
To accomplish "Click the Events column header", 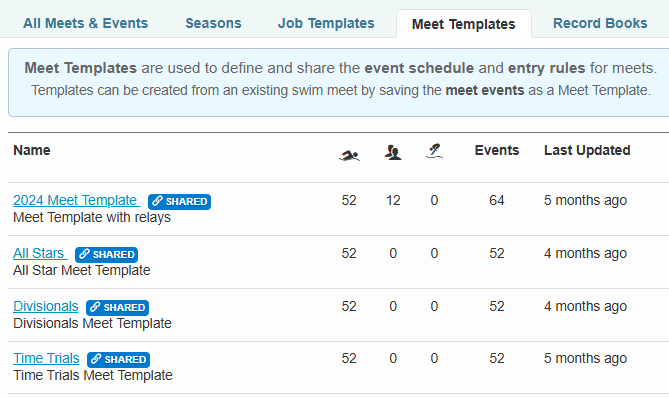I will point(497,150).
